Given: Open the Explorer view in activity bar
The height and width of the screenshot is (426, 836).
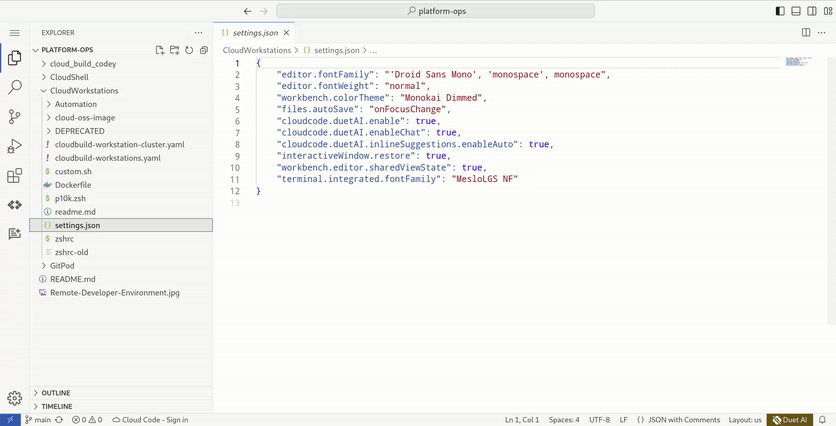Looking at the screenshot, I should click(x=14, y=58).
